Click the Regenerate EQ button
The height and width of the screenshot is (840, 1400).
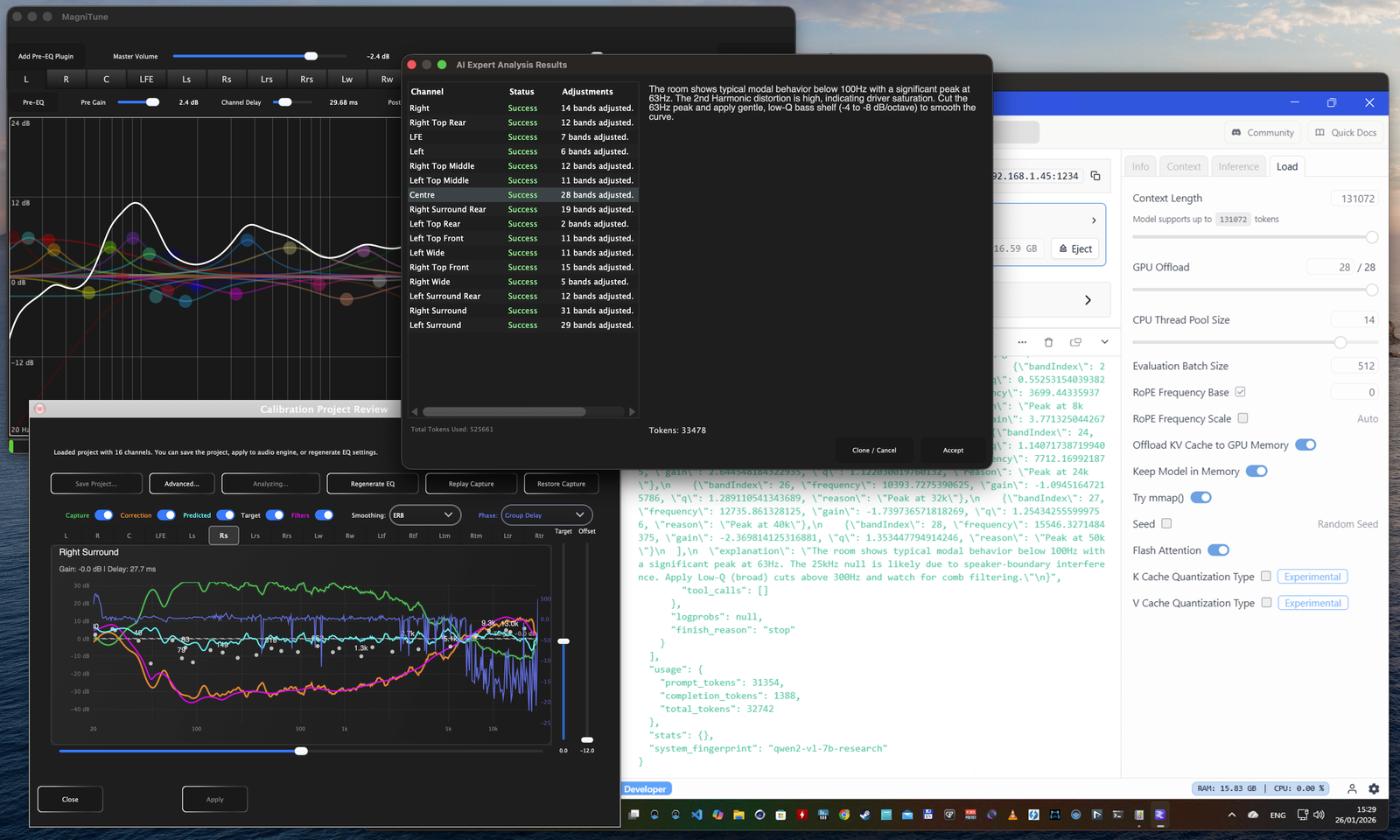coord(372,483)
